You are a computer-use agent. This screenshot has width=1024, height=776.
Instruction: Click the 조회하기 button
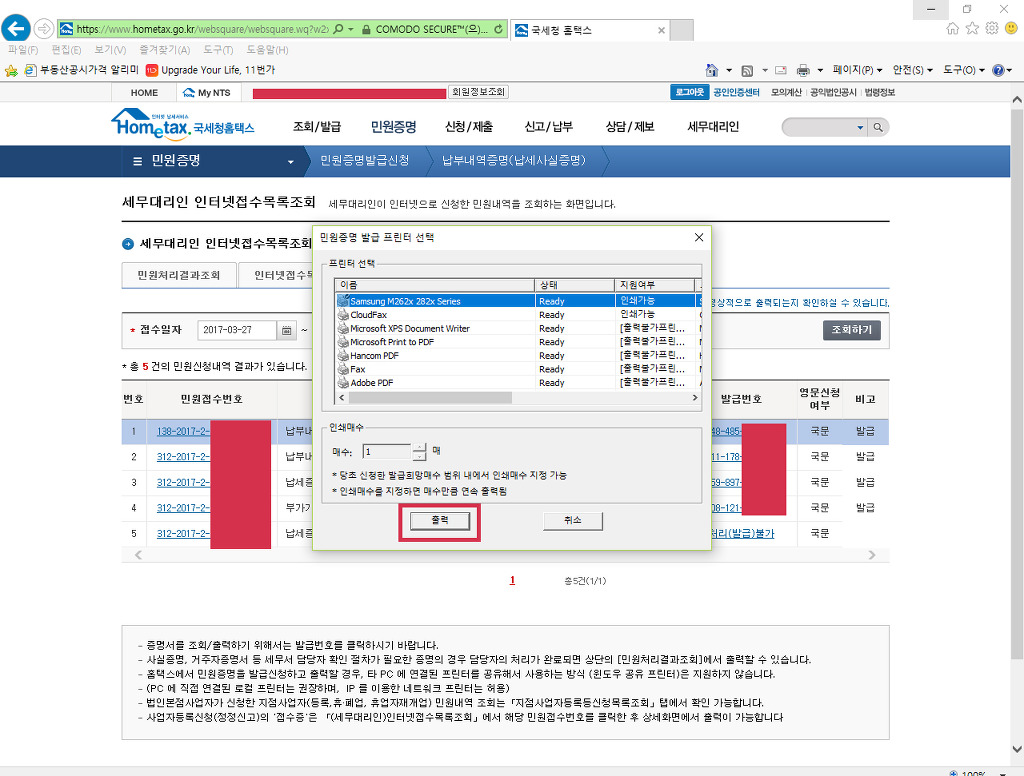[852, 330]
